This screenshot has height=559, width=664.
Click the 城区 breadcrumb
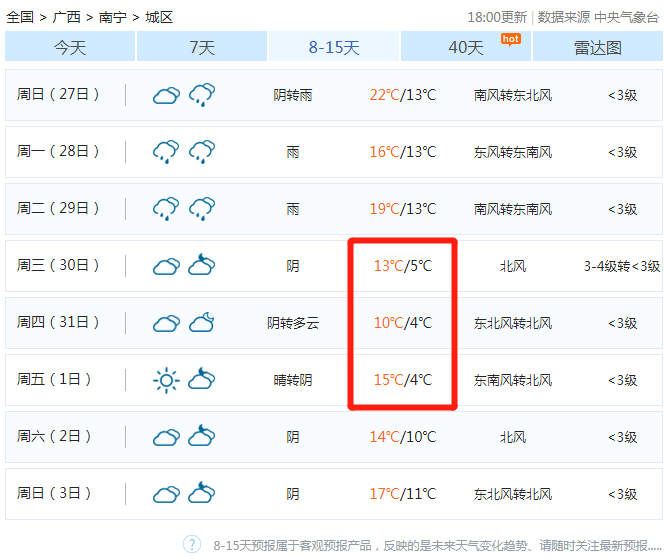tap(159, 17)
